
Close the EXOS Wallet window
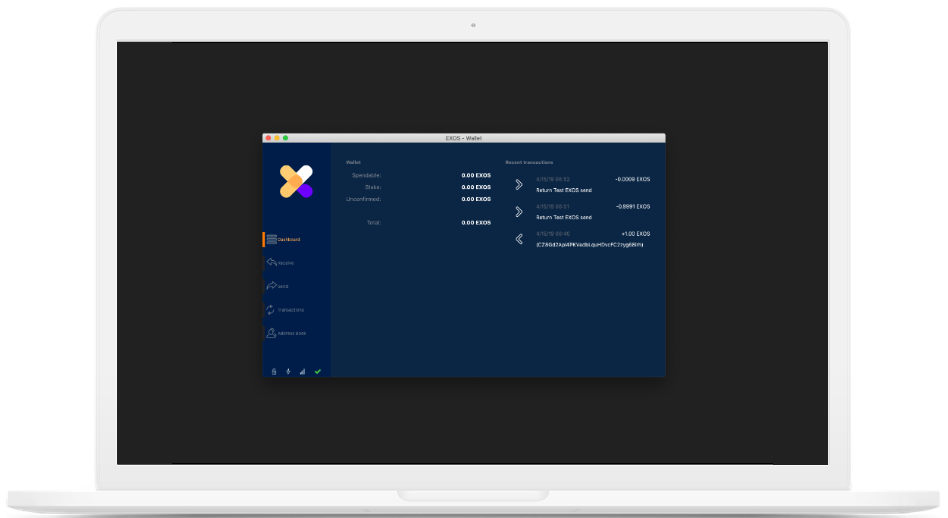(x=268, y=138)
